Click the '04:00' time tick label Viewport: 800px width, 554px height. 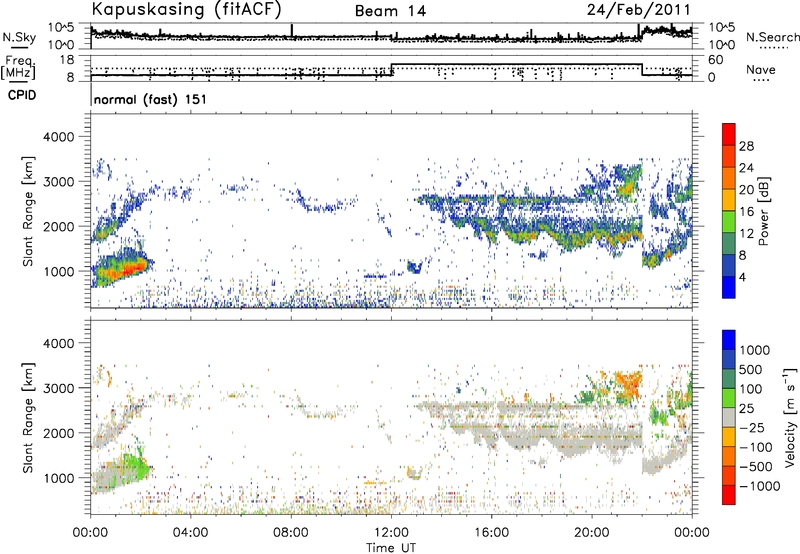click(190, 533)
